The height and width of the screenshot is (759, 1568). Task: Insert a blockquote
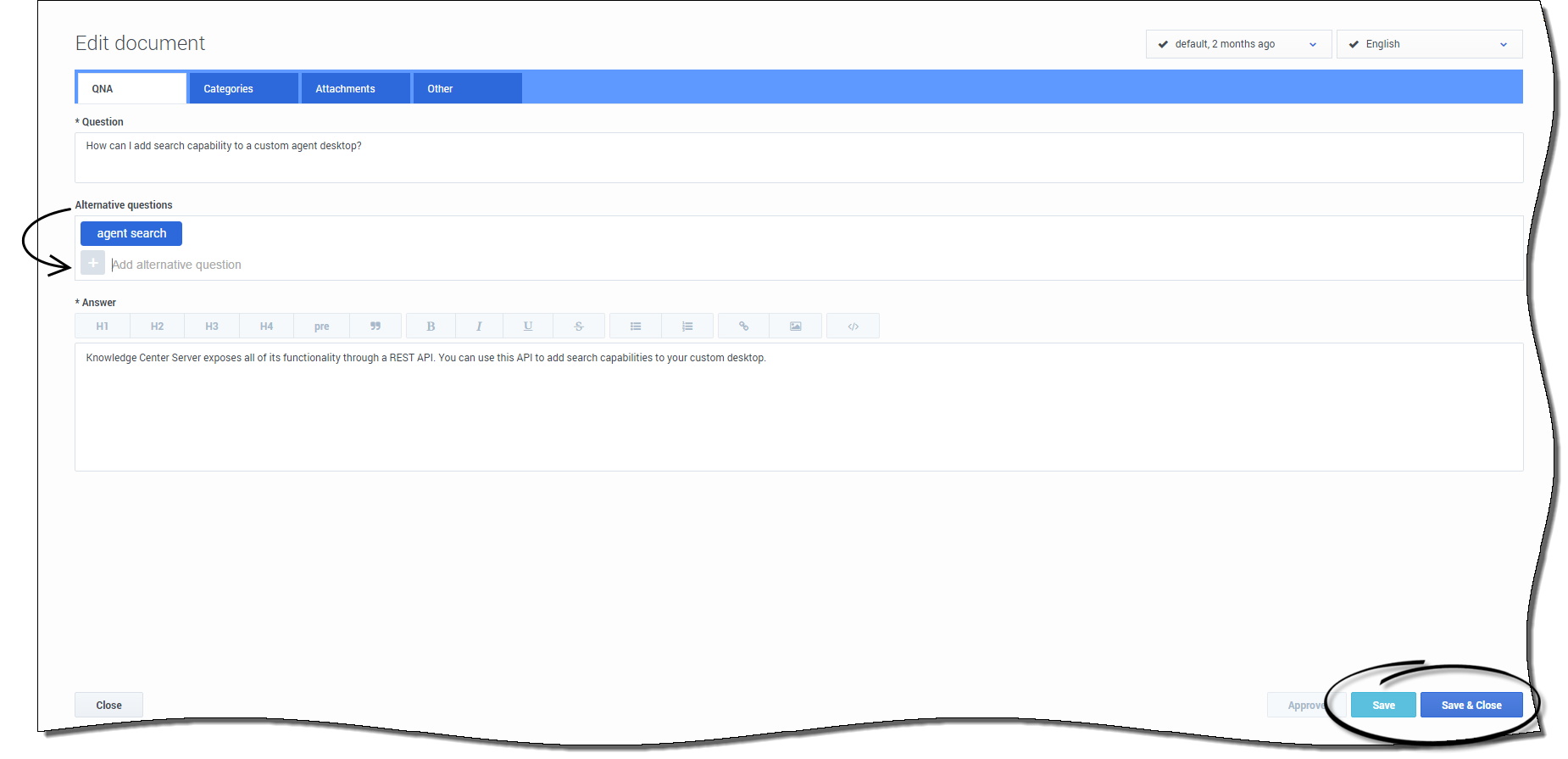[x=375, y=326]
